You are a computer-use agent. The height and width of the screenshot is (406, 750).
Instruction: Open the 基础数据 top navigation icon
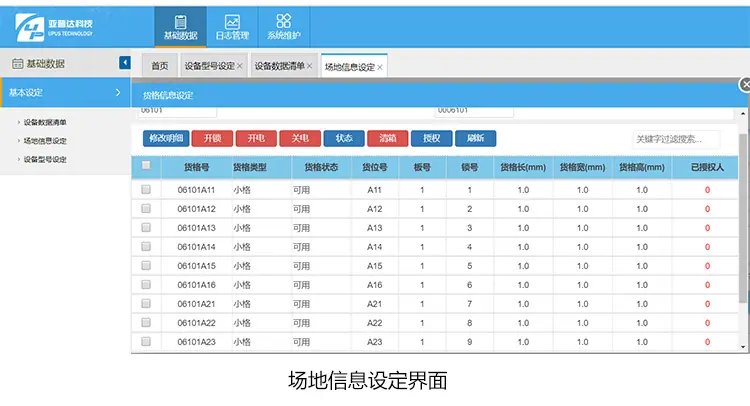180,27
